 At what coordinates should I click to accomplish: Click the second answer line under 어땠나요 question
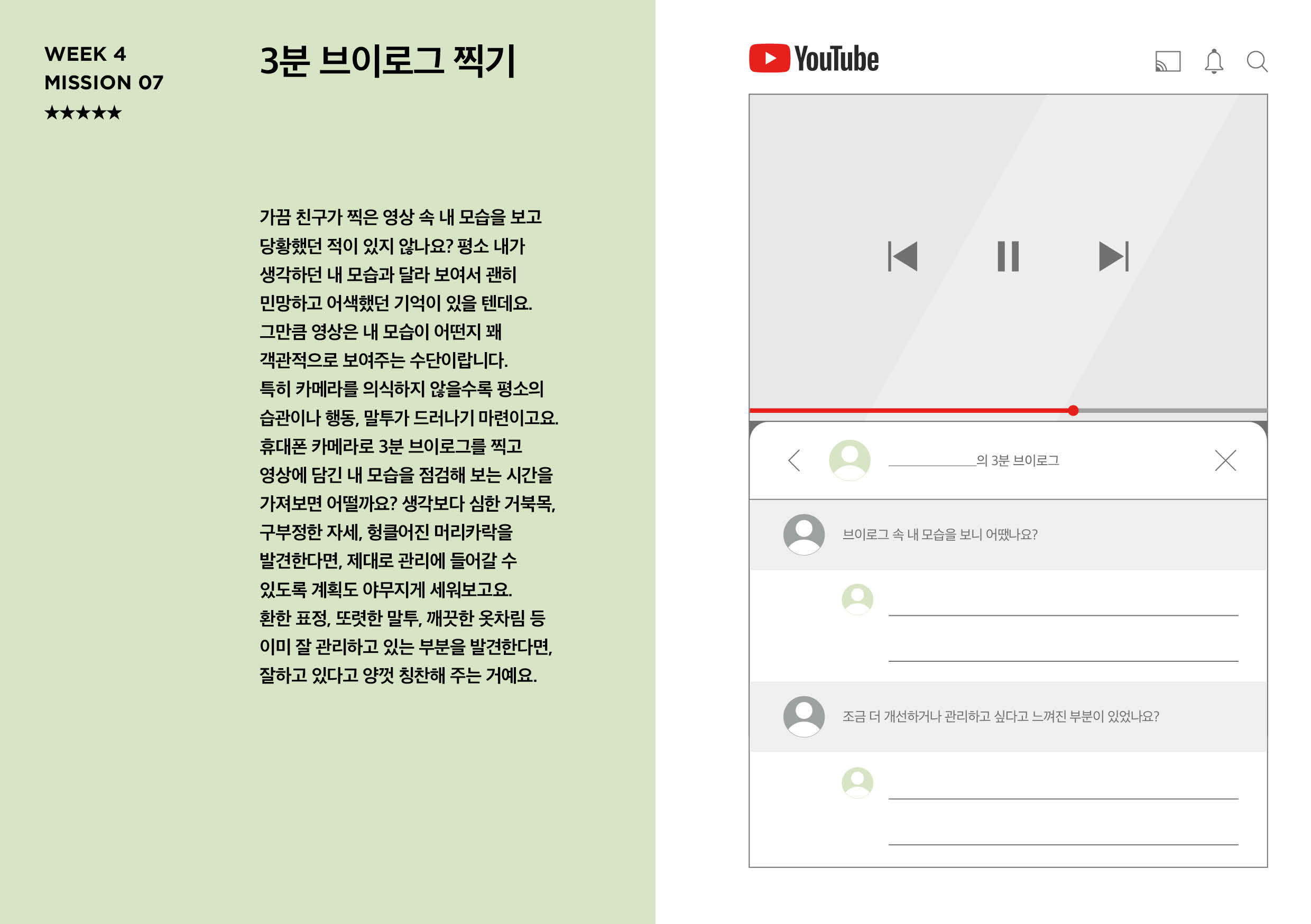click(1063, 661)
